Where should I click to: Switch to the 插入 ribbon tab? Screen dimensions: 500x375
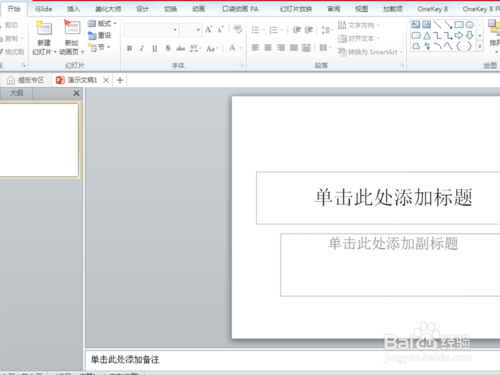(73, 9)
